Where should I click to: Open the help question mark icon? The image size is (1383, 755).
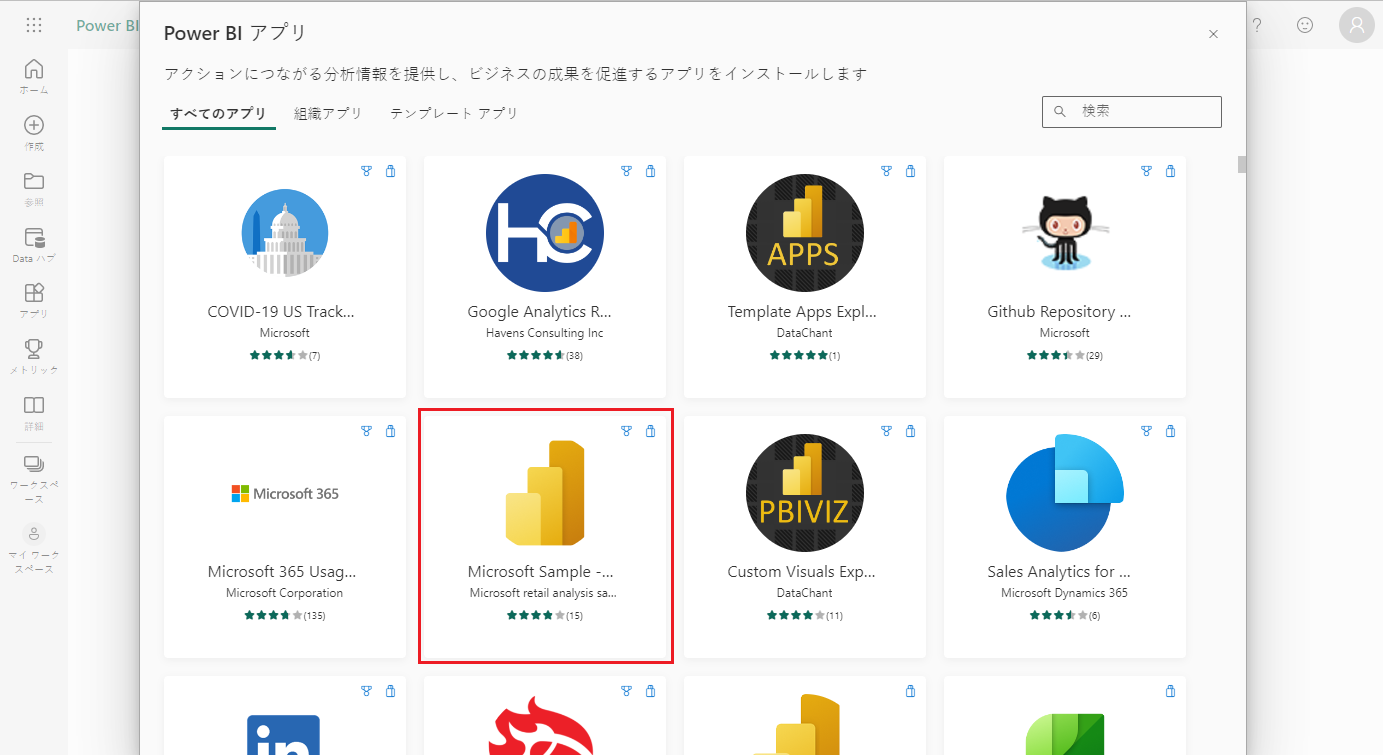(1257, 26)
